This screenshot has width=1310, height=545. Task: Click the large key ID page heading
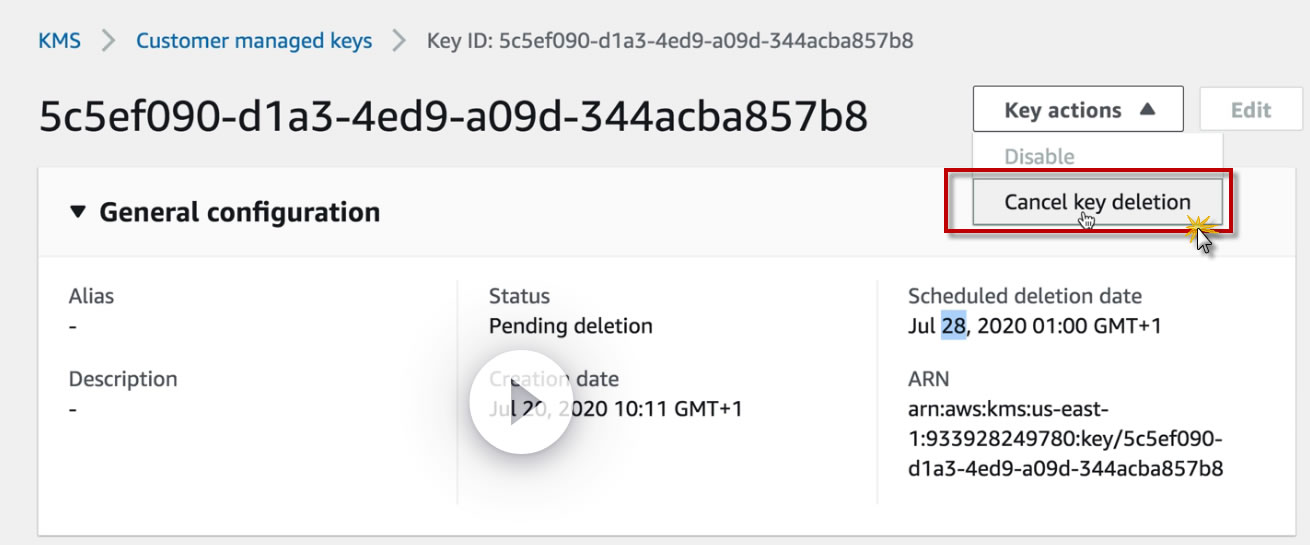pos(453,117)
